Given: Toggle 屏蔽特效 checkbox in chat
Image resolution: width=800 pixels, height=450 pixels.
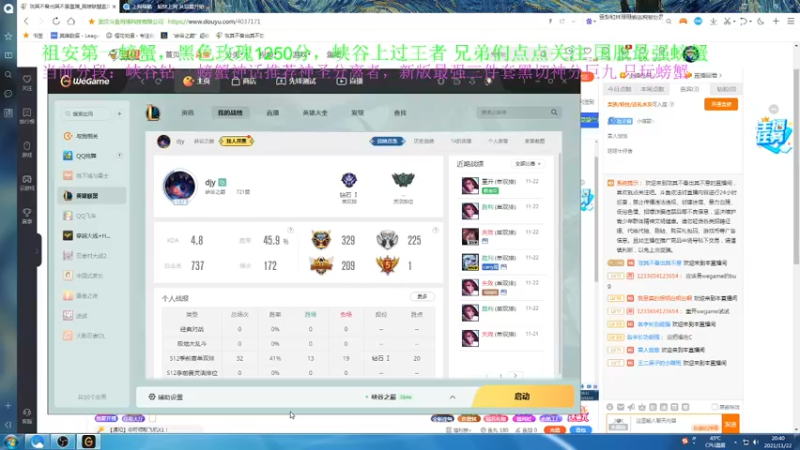Looking at the screenshot, I should point(715,407).
